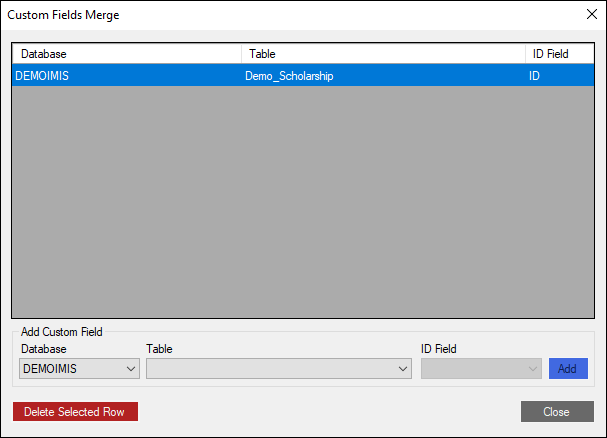Open the ID Field dropdown arrow
This screenshot has width=607, height=438.
532,369
